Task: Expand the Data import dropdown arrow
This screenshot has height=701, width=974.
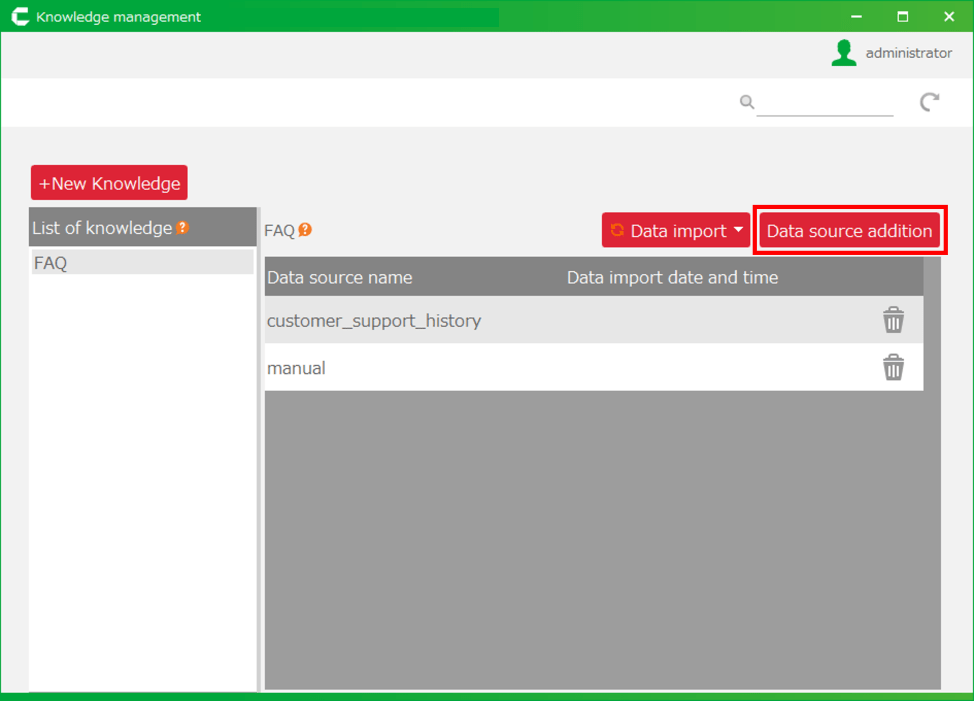Action: [x=738, y=230]
